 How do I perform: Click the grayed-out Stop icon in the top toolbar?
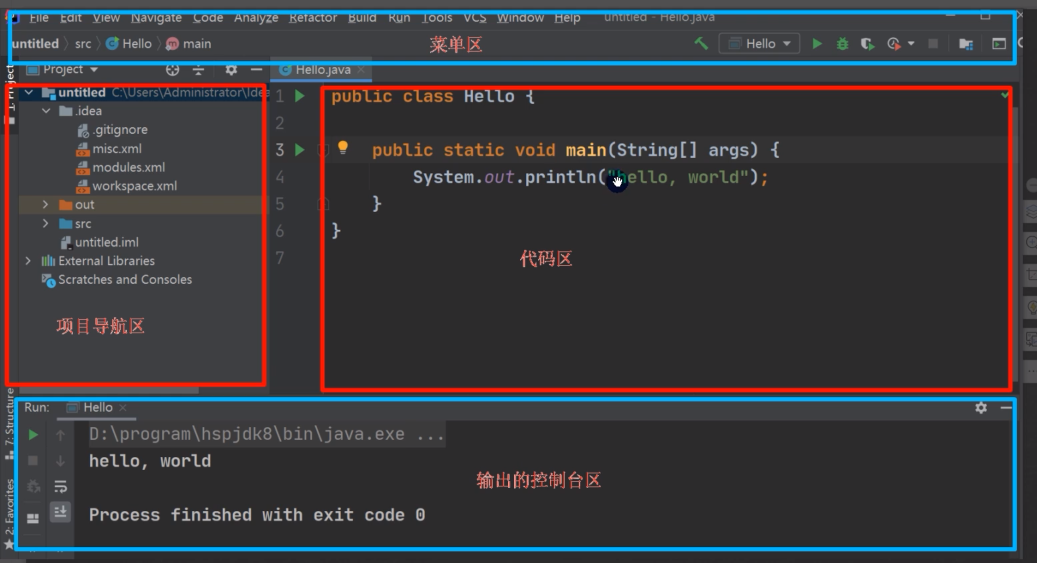[933, 44]
